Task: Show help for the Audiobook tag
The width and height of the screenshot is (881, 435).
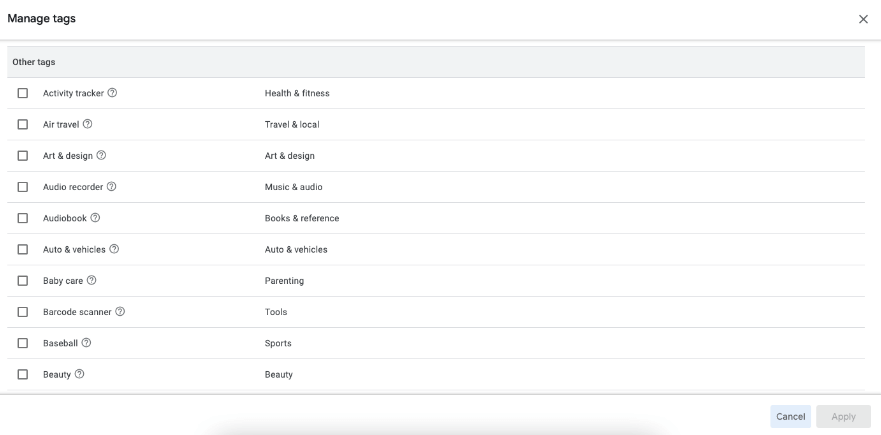Action: [96, 218]
